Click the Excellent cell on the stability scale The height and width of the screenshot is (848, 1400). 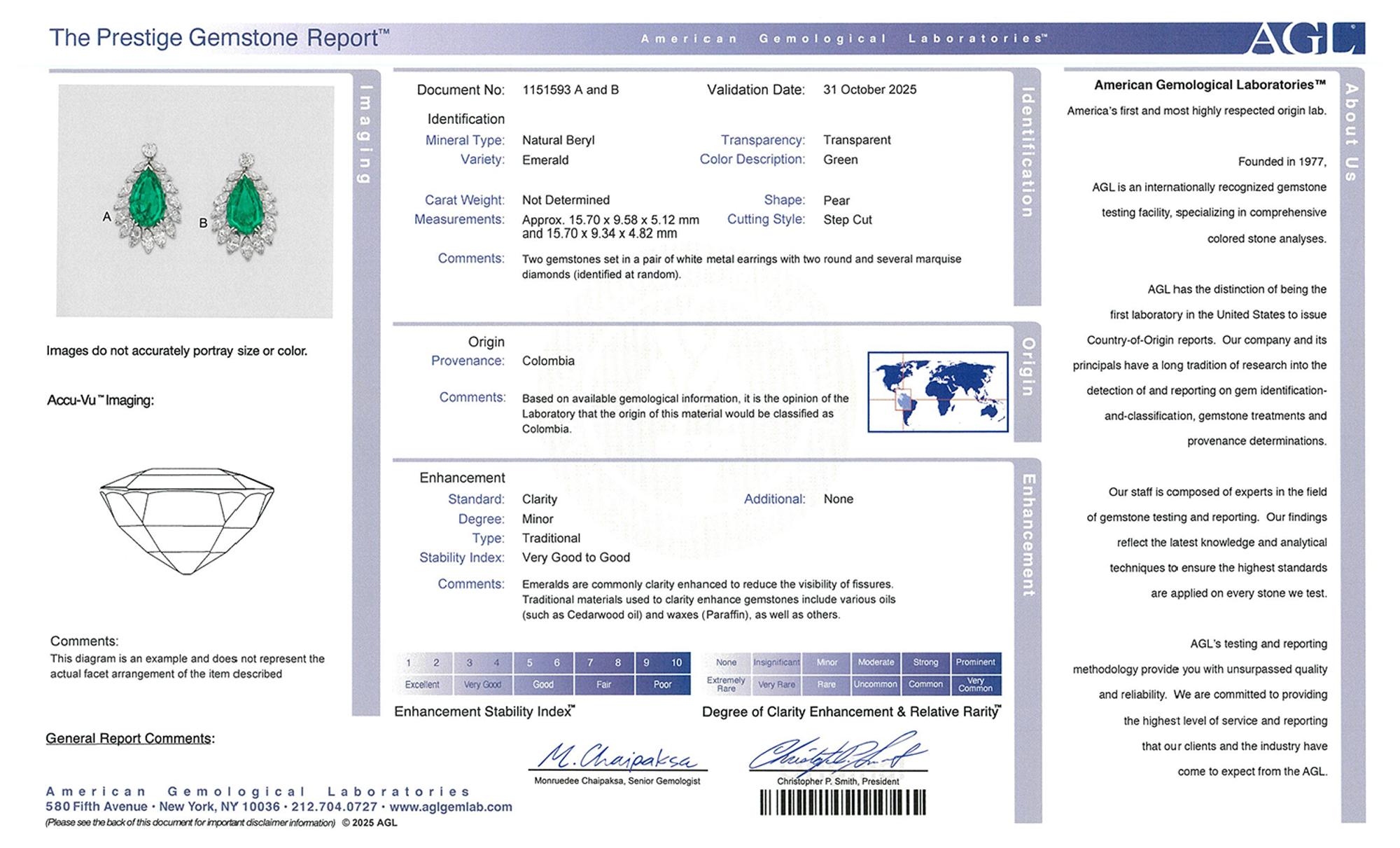coord(422,685)
